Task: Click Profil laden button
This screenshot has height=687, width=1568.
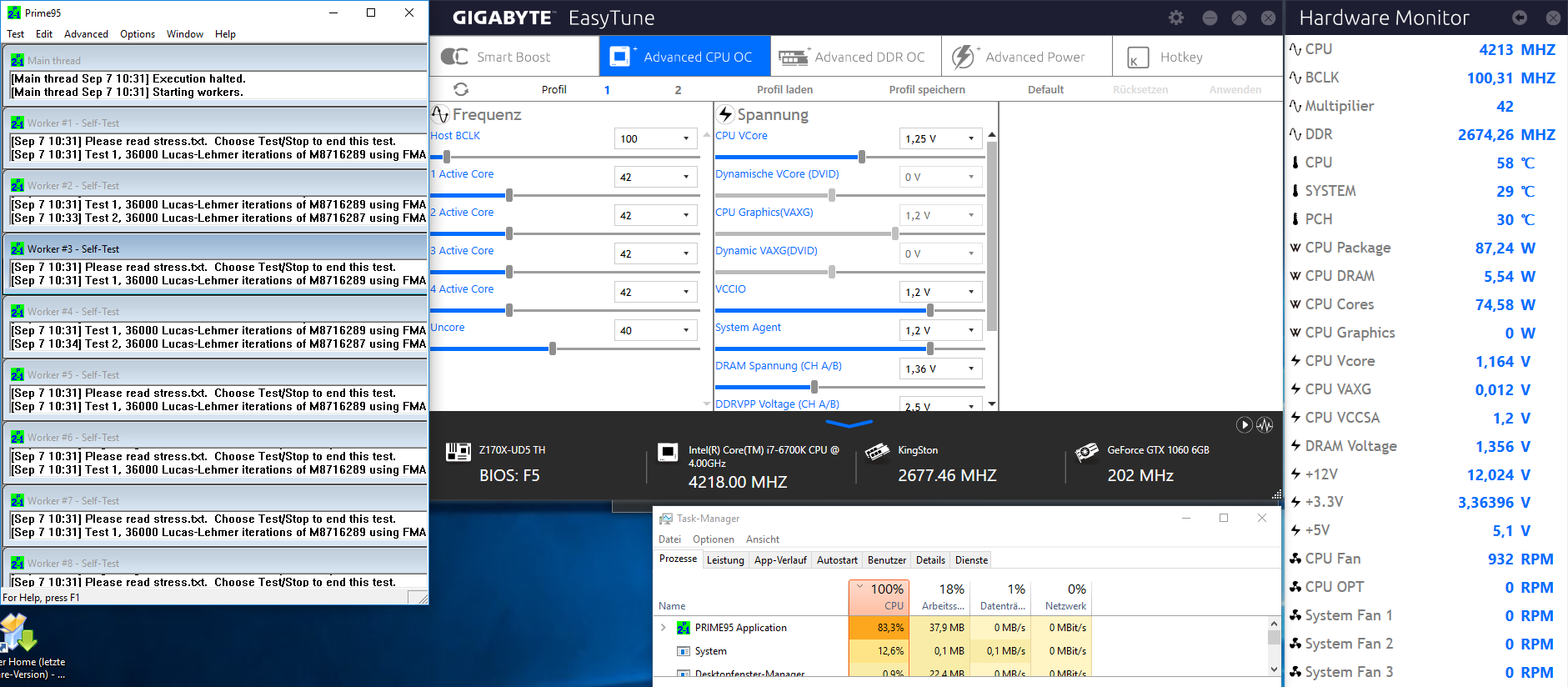Action: (784, 89)
